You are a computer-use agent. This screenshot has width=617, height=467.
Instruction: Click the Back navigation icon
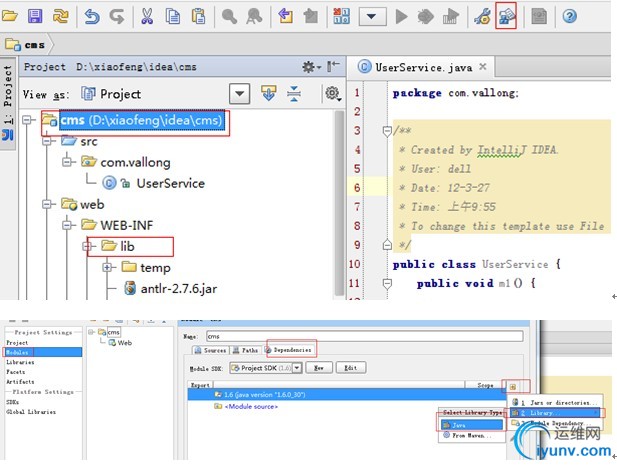(x=285, y=16)
